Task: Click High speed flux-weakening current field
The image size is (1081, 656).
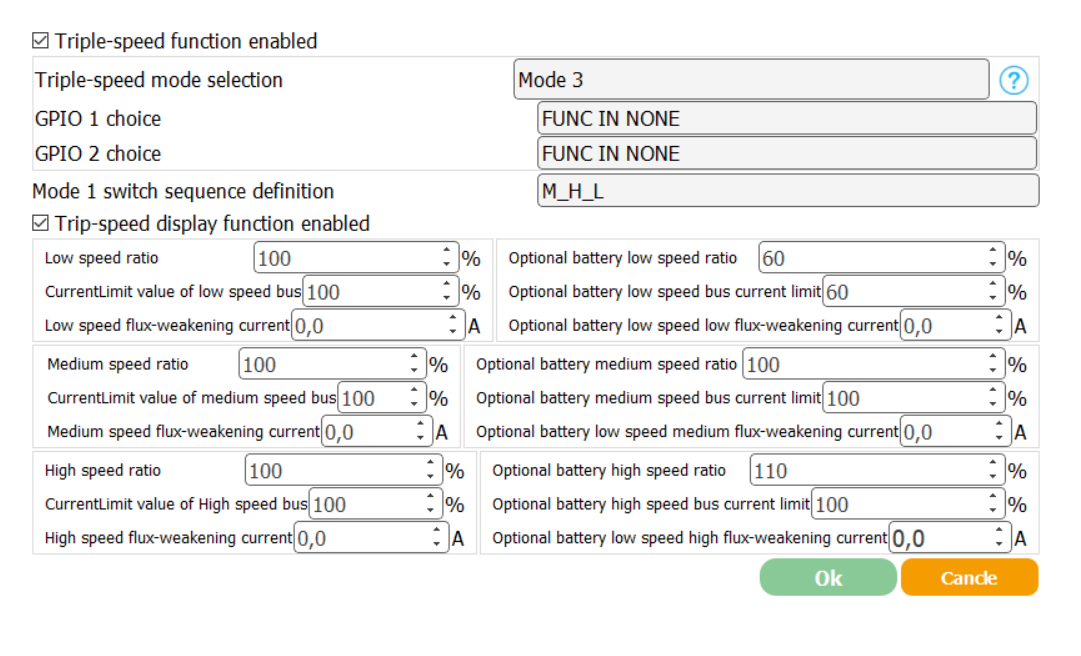Action: pyautogui.click(x=362, y=539)
